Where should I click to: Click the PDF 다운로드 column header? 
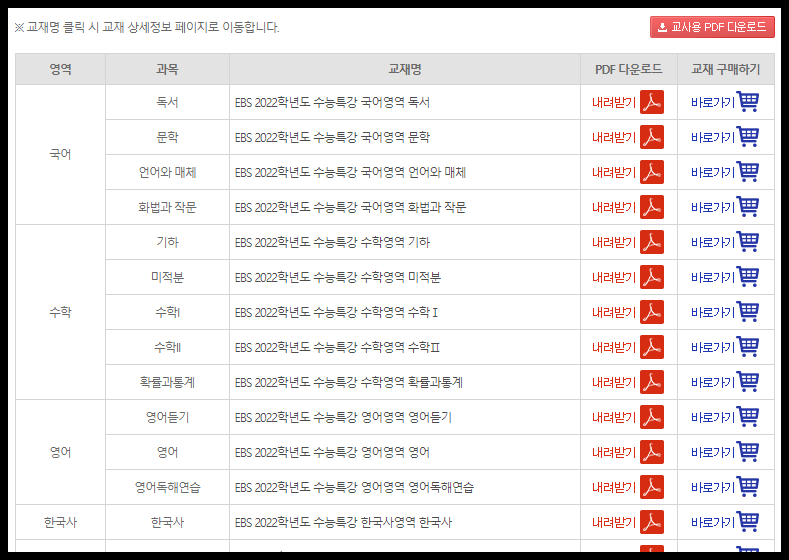click(628, 69)
